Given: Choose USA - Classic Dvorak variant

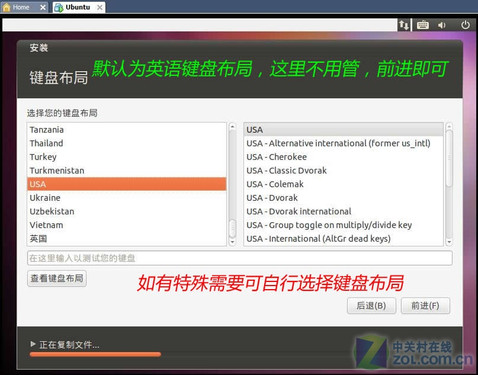Looking at the screenshot, I should point(344,171).
